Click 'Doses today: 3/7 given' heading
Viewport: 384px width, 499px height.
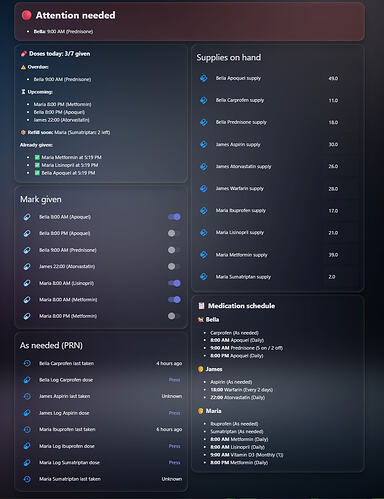[x=59, y=54]
